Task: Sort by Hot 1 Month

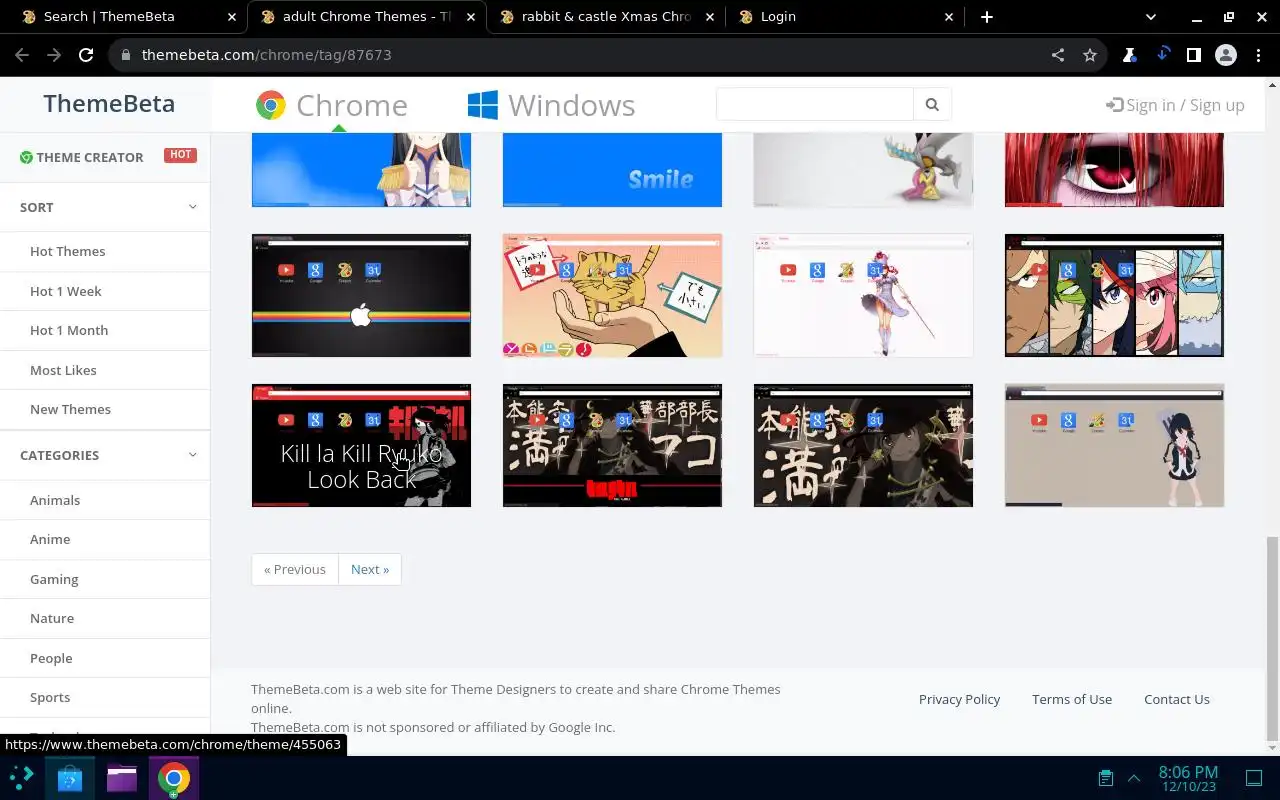Action: (x=69, y=330)
